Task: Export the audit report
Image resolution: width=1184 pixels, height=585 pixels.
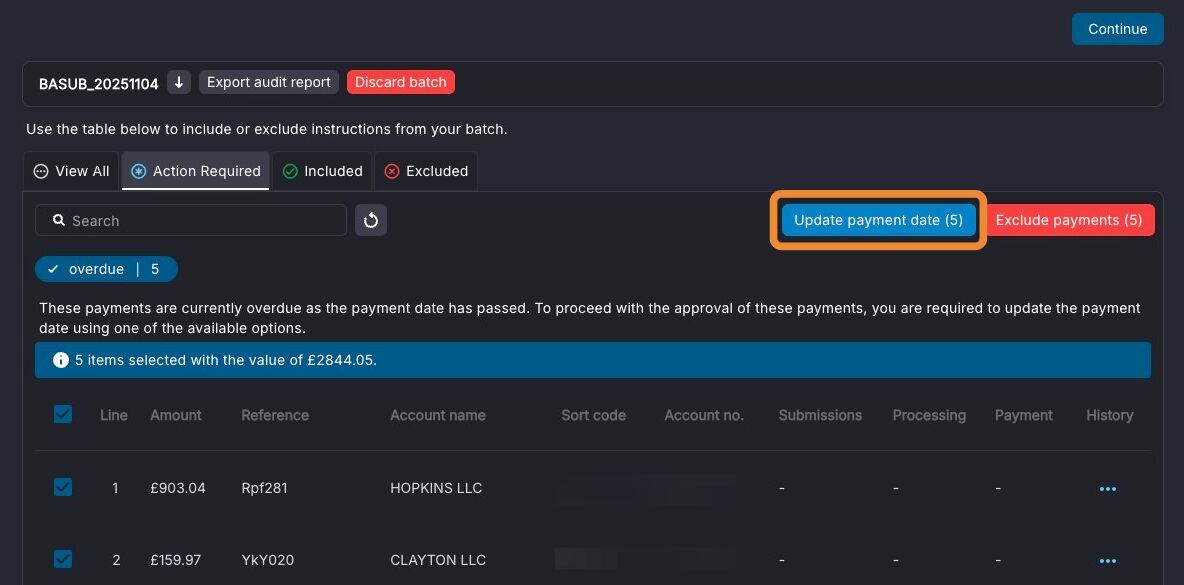Action: click(x=269, y=82)
